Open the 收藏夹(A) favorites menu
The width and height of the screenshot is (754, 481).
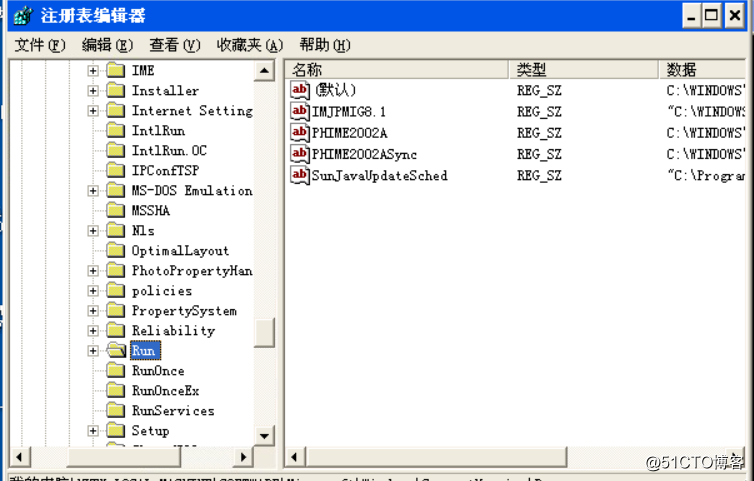coord(249,45)
